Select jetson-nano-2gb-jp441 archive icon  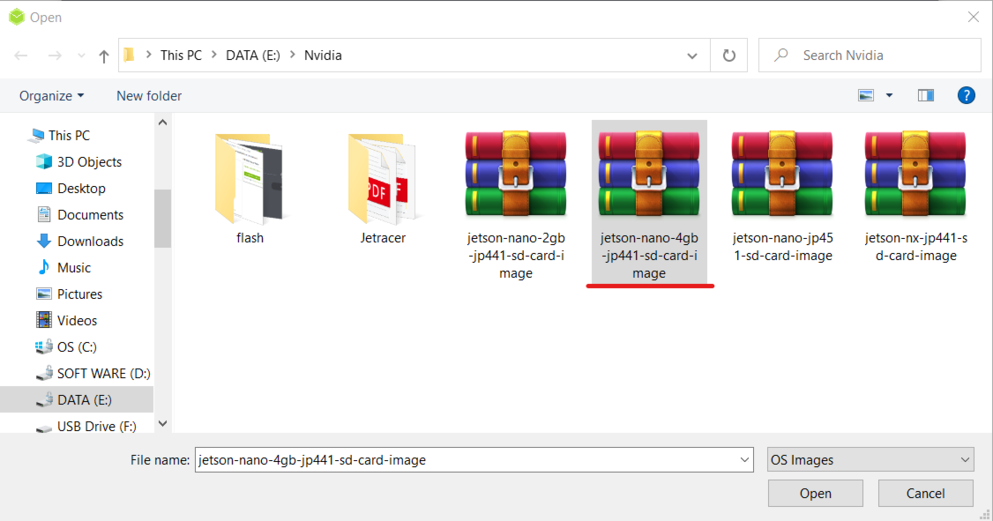click(x=515, y=173)
